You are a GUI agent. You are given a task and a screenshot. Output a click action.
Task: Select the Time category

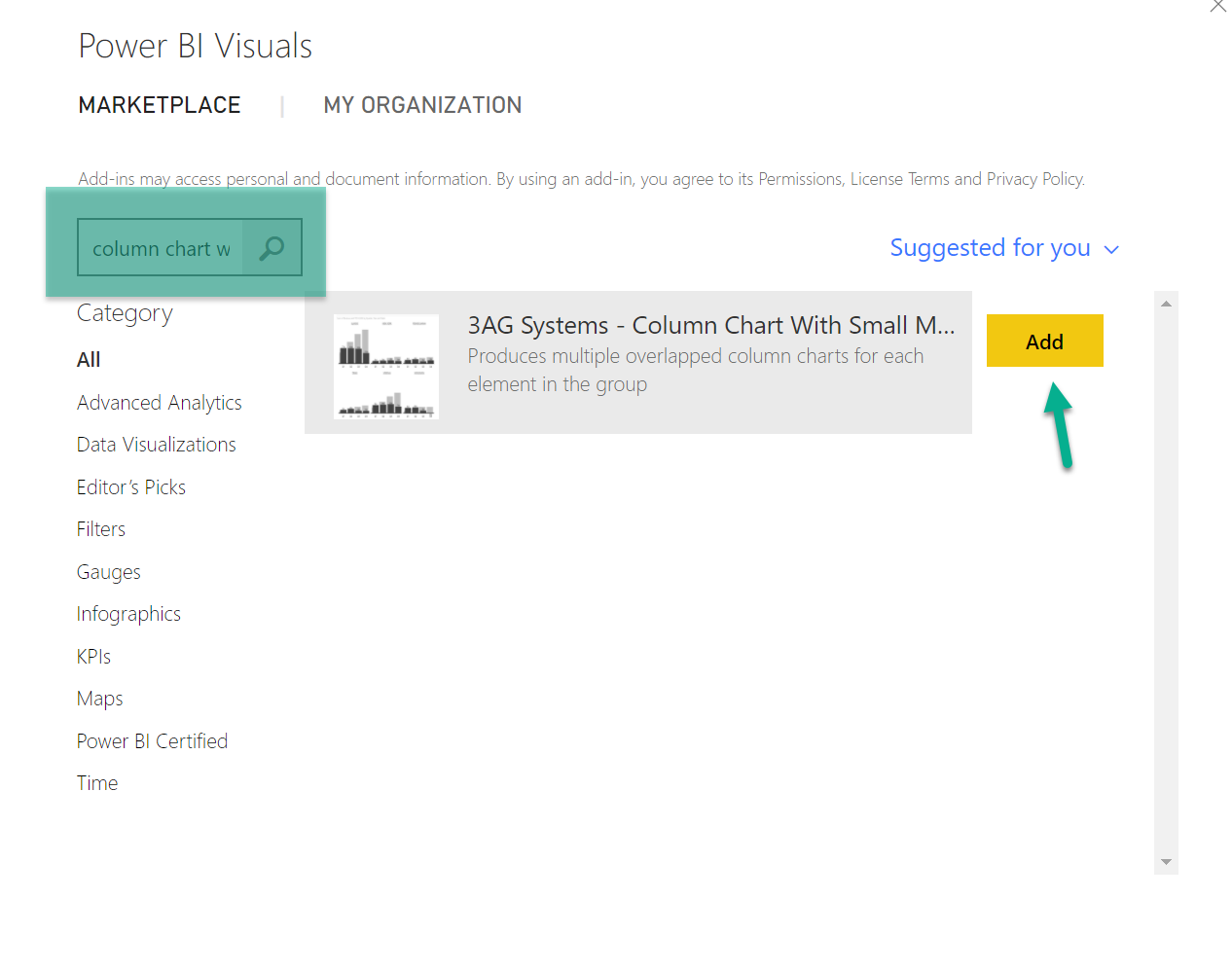point(97,783)
